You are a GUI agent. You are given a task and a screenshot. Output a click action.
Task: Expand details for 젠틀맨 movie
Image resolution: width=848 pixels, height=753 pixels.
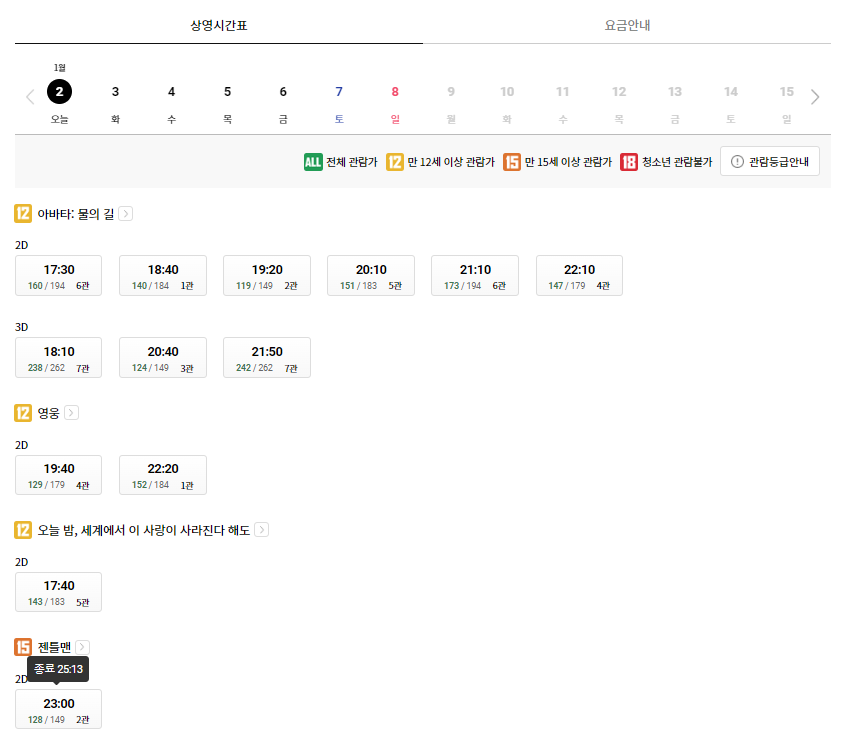pyautogui.click(x=83, y=647)
